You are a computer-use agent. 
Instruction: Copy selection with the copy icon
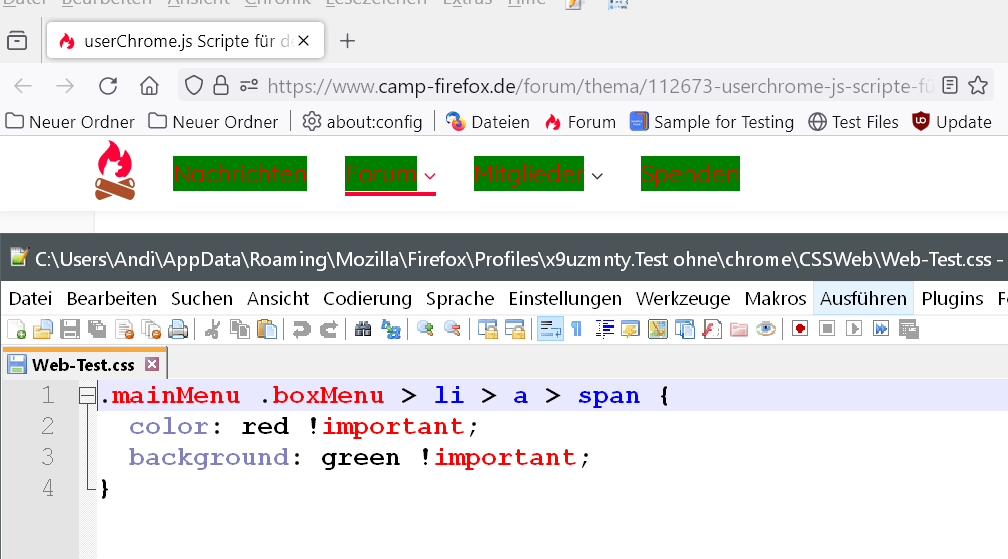240,330
